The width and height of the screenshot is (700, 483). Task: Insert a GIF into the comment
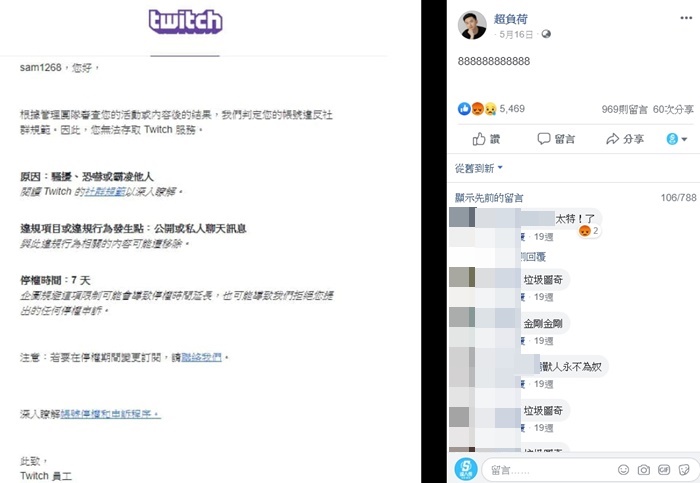pos(665,469)
